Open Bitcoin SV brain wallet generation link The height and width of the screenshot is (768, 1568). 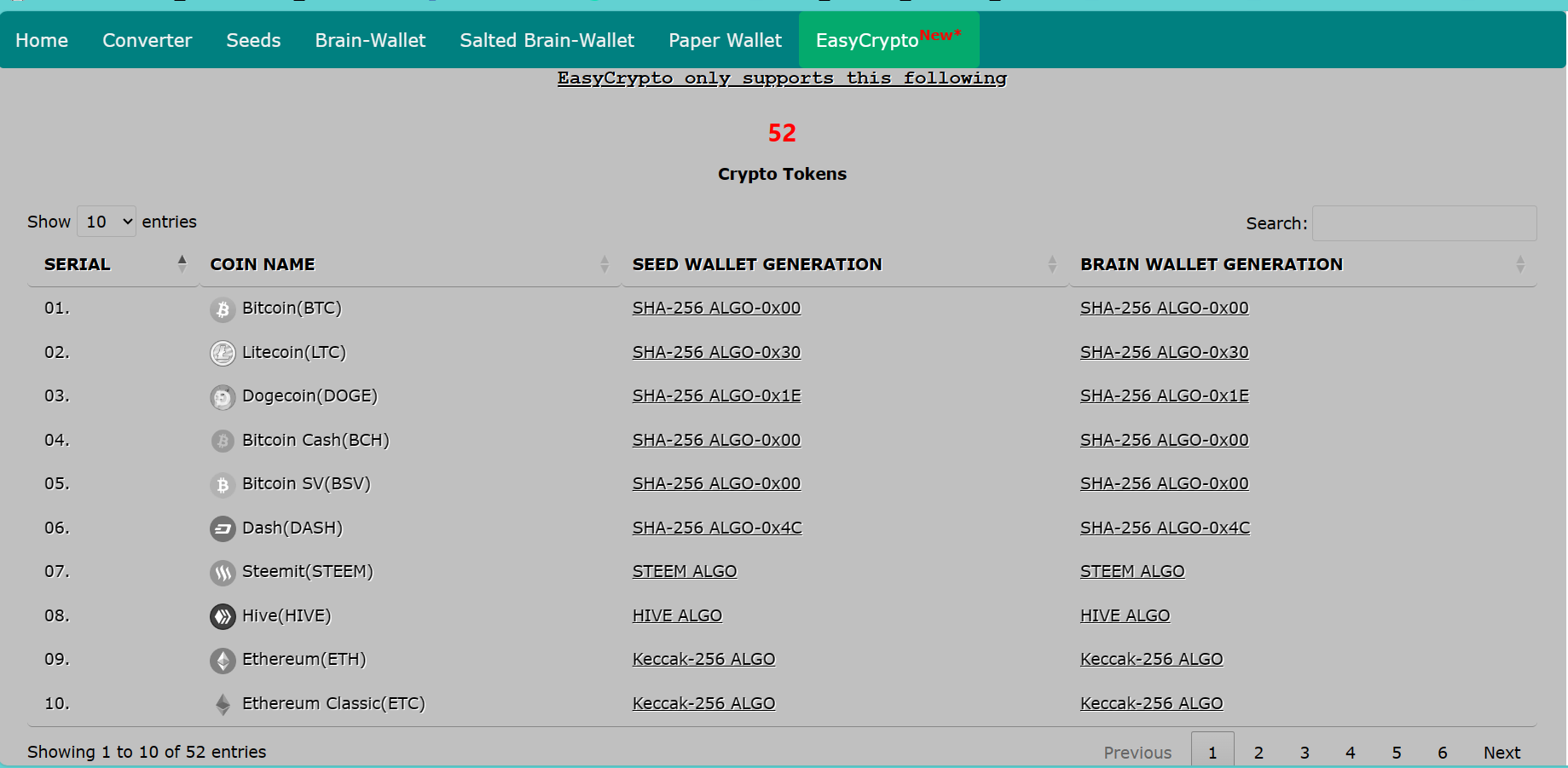tap(1165, 483)
